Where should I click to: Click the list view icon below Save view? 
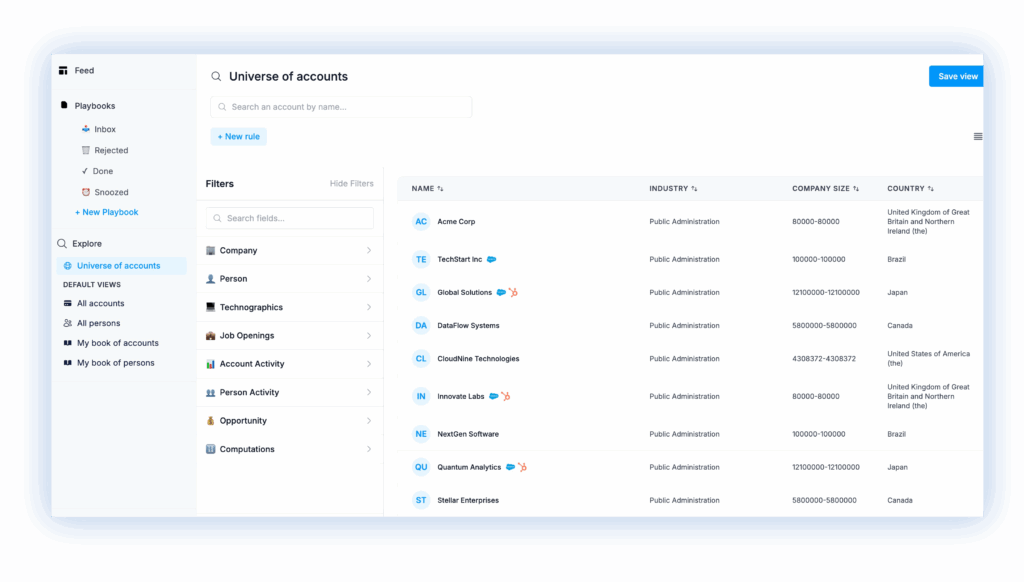click(977, 137)
